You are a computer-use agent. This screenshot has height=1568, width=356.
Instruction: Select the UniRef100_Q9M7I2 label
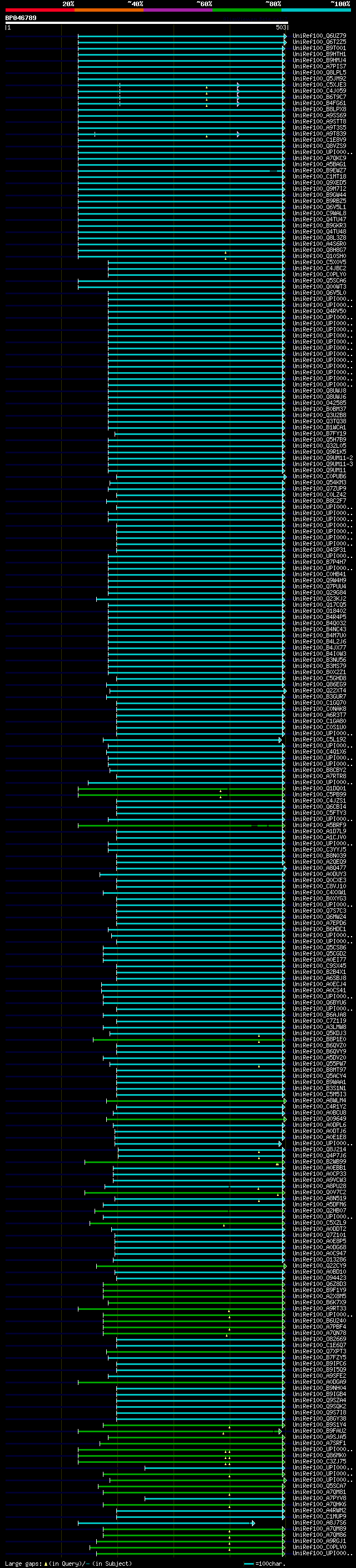tap(319, 189)
